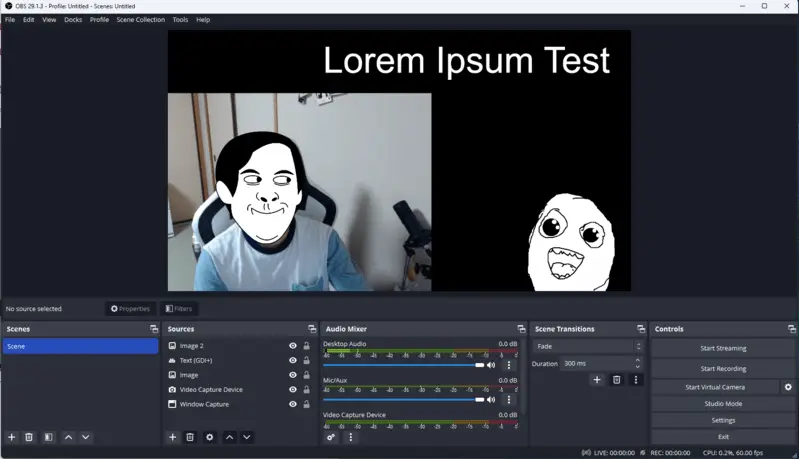Delete the selected source with trash icon

point(190,437)
